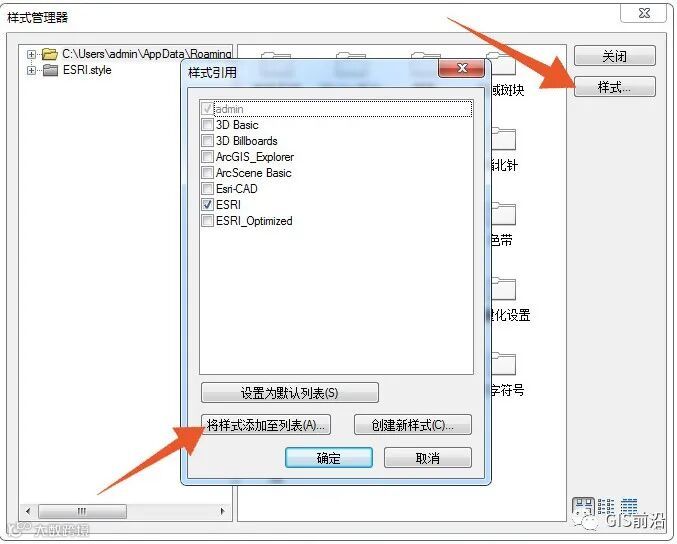Image resolution: width=677 pixels, height=544 pixels.
Task: Switch to large icons view
Action: click(x=583, y=506)
